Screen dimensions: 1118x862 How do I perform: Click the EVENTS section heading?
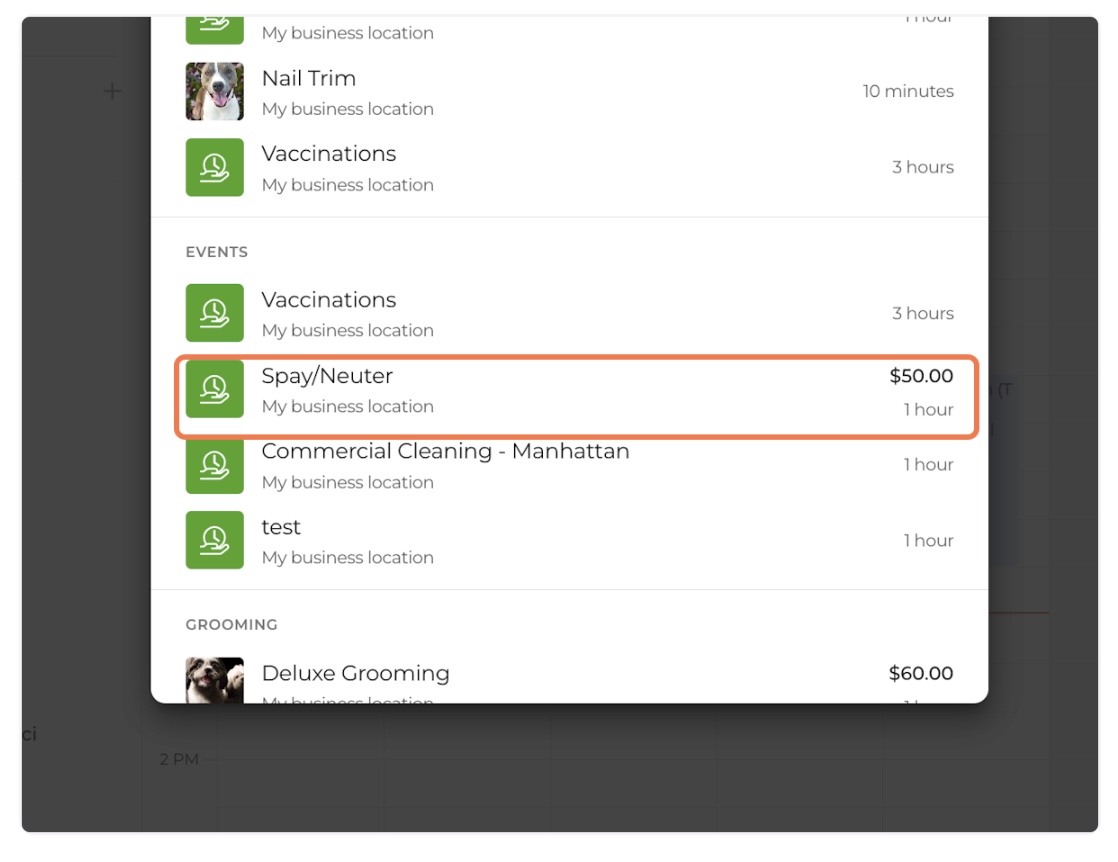(217, 252)
